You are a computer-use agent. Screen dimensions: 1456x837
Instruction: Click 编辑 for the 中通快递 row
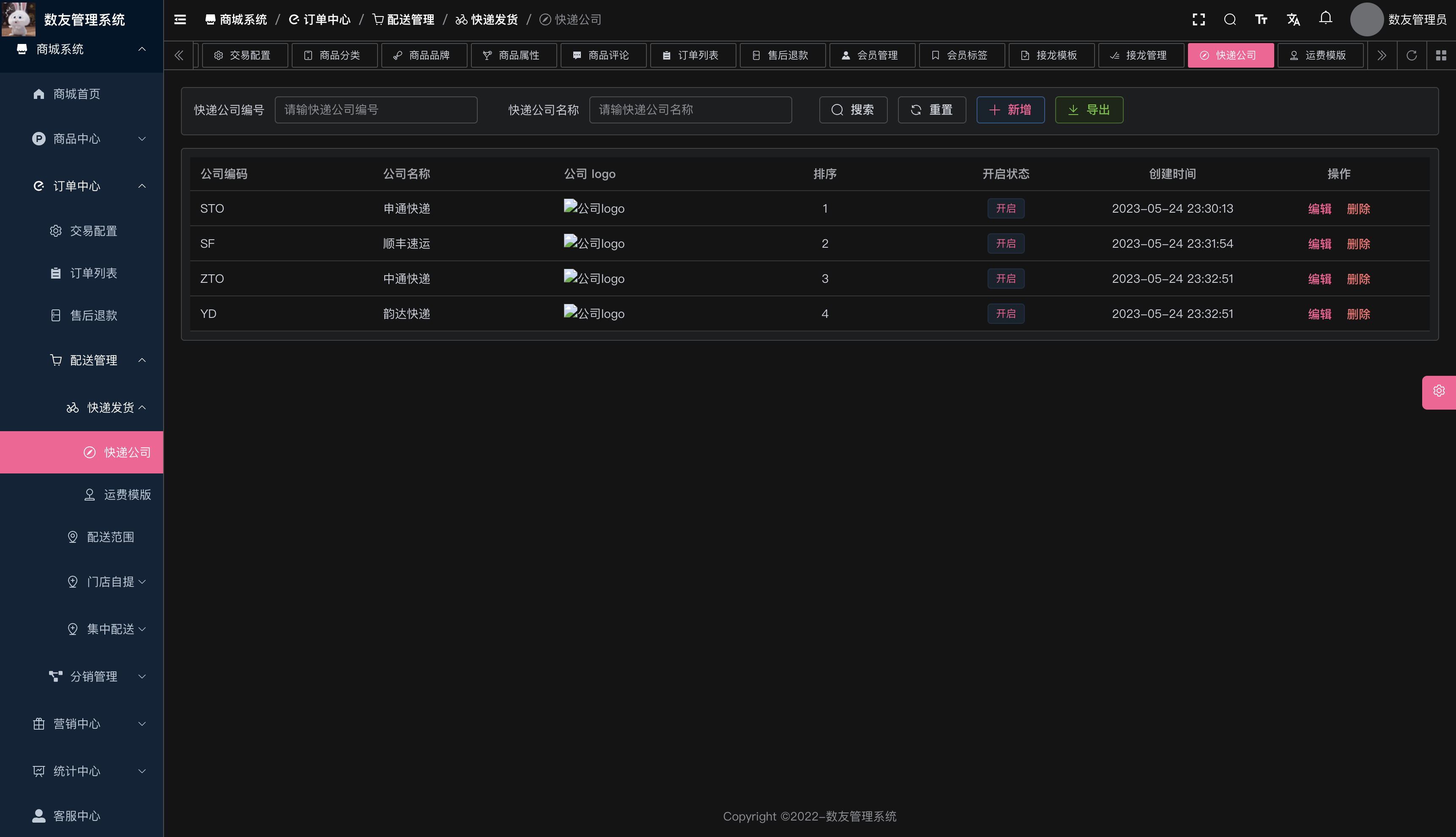[1319, 279]
